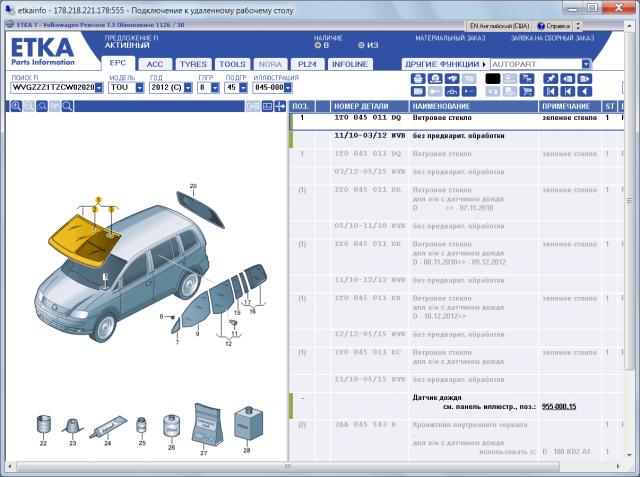
Task: Select the ИЗ availability radio button
Action: click(361, 45)
